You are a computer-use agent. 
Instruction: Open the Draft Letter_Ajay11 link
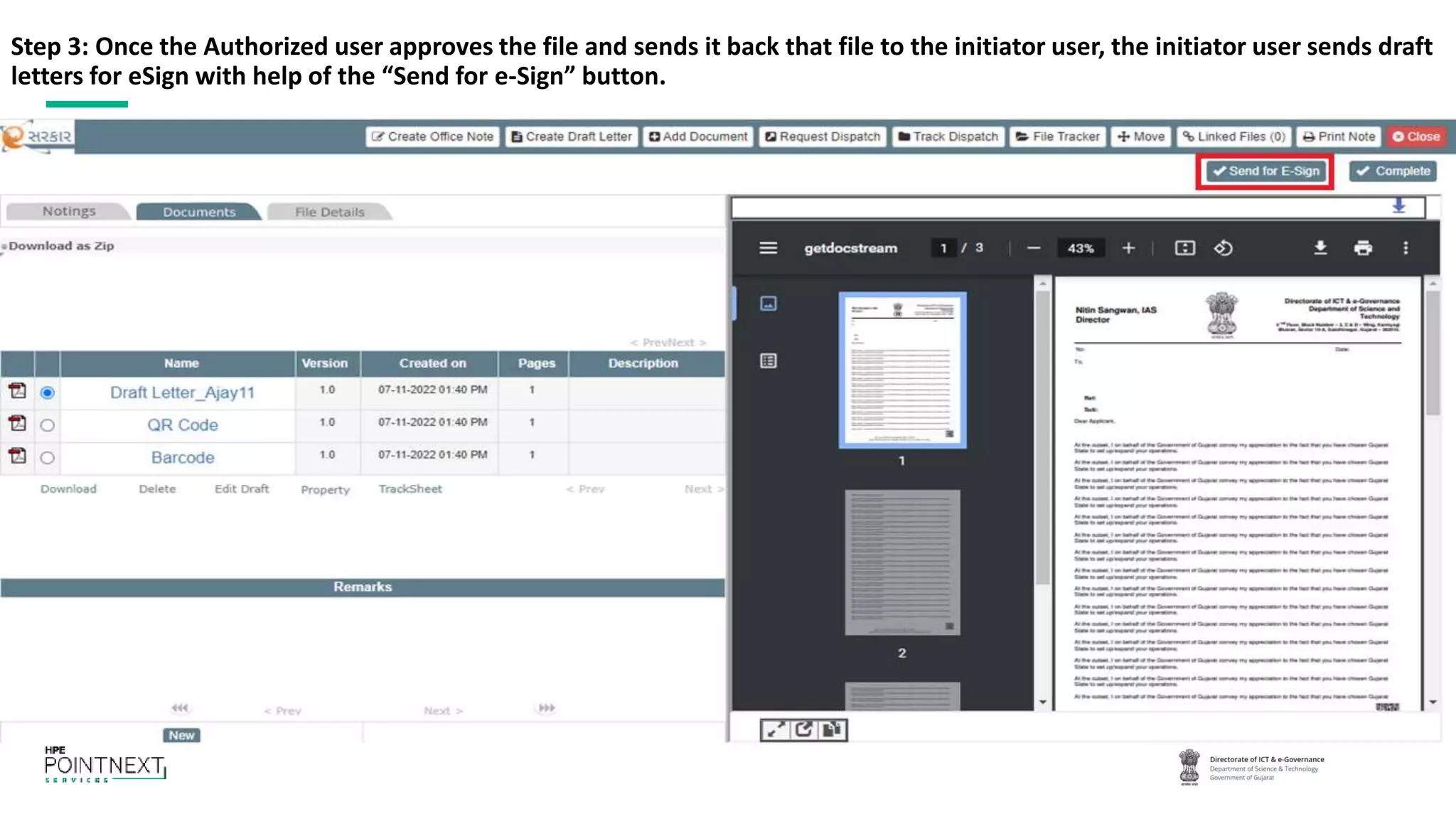[x=182, y=392]
